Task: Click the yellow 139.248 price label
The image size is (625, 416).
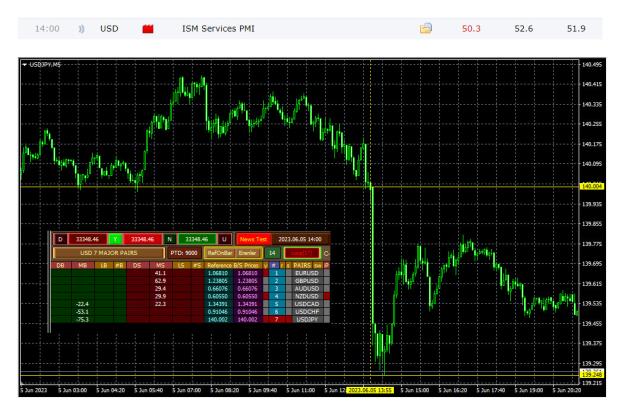Action: [x=592, y=375]
